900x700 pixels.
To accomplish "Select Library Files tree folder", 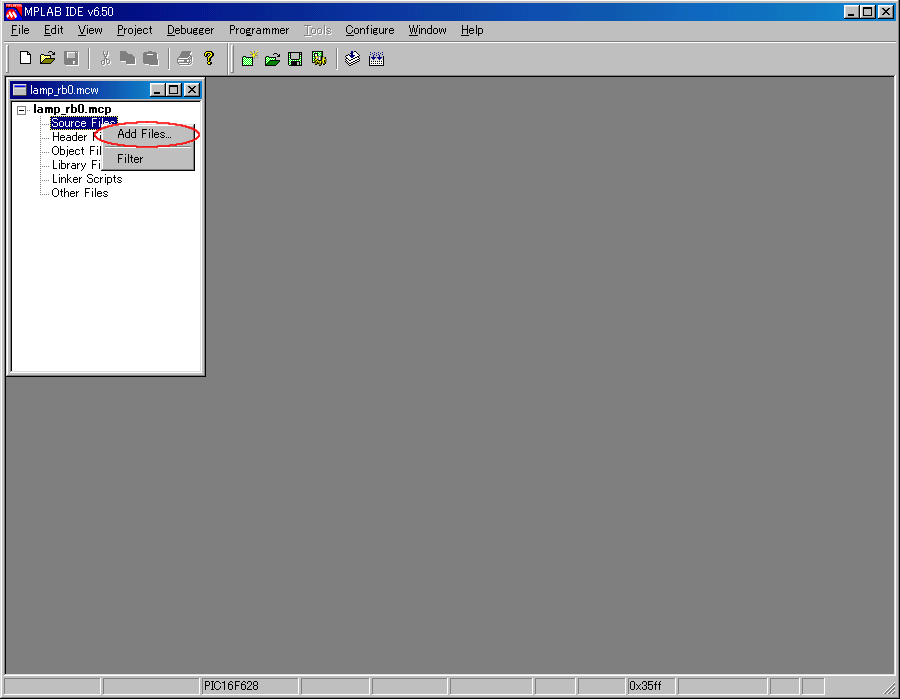I will [76, 165].
